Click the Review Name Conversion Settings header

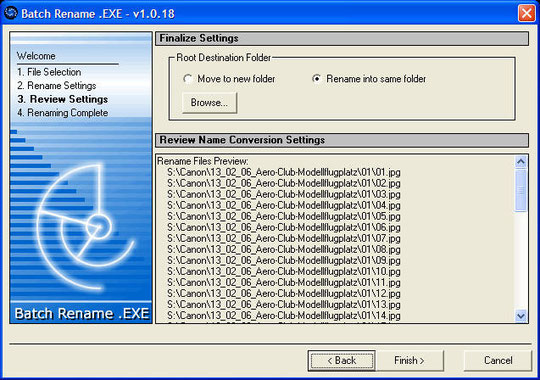[x=342, y=140]
